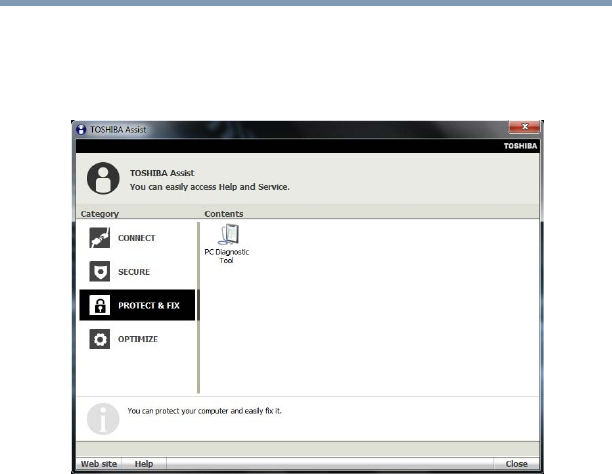This screenshot has width=612, height=474.
Task: Click the TOSHIBA logo in black banner
Action: tap(520, 146)
